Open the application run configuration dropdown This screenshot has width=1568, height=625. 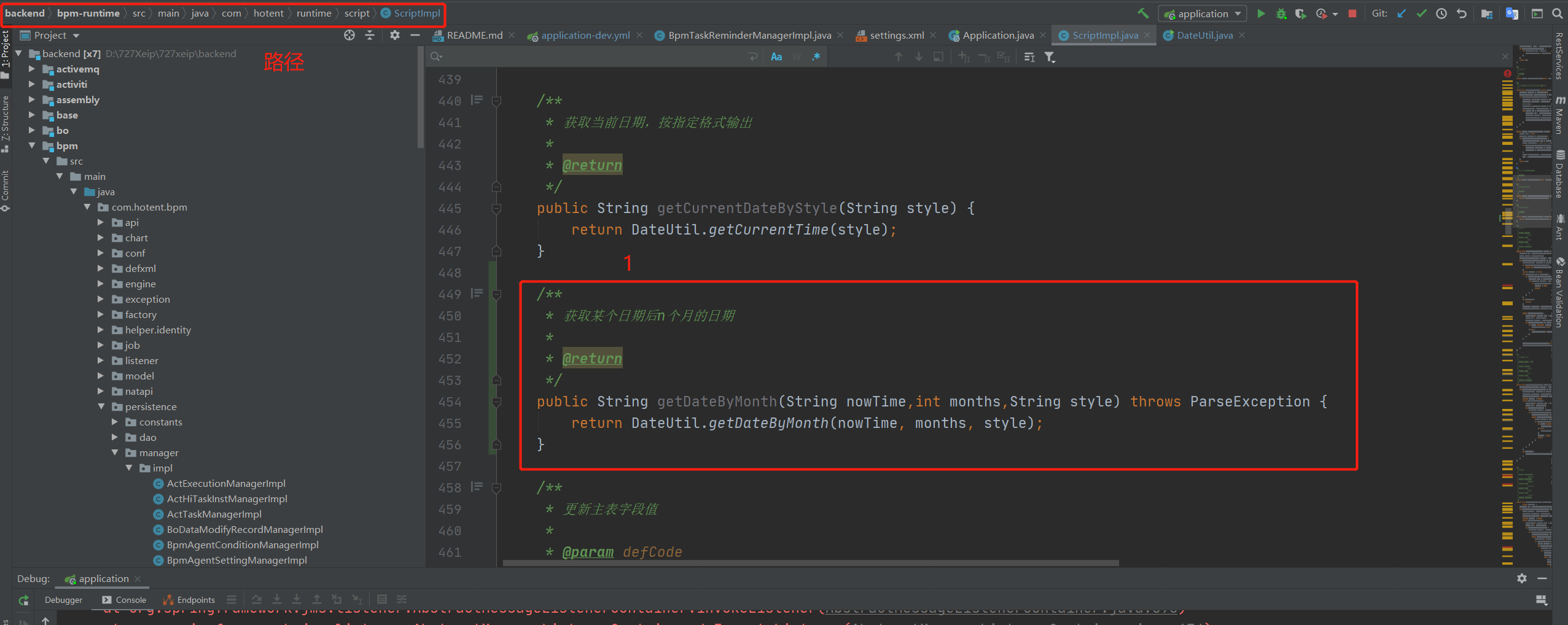pyautogui.click(x=1203, y=14)
